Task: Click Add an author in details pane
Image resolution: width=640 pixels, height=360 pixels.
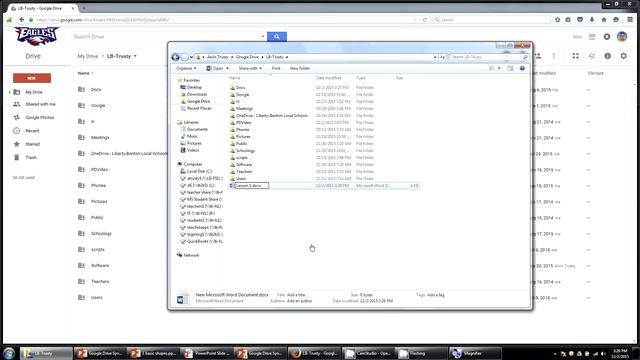Action: click(300, 301)
